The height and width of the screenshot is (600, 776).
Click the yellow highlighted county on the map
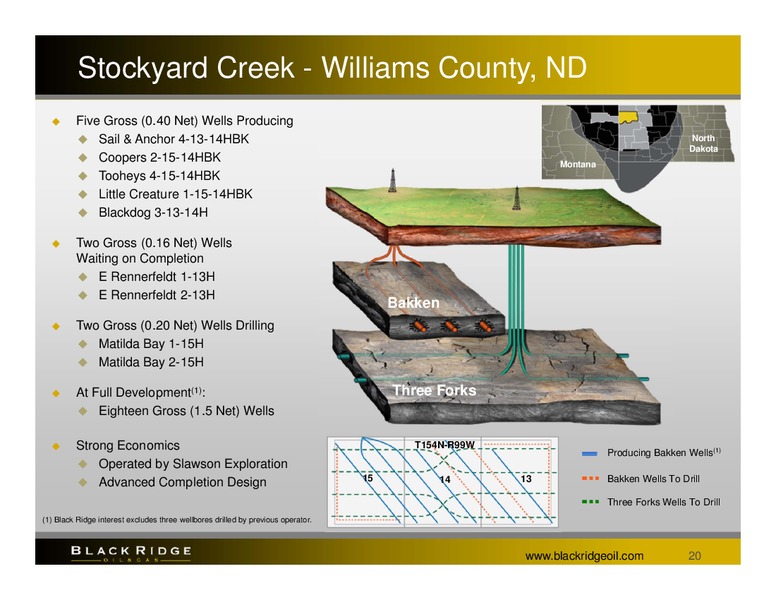[x=630, y=117]
